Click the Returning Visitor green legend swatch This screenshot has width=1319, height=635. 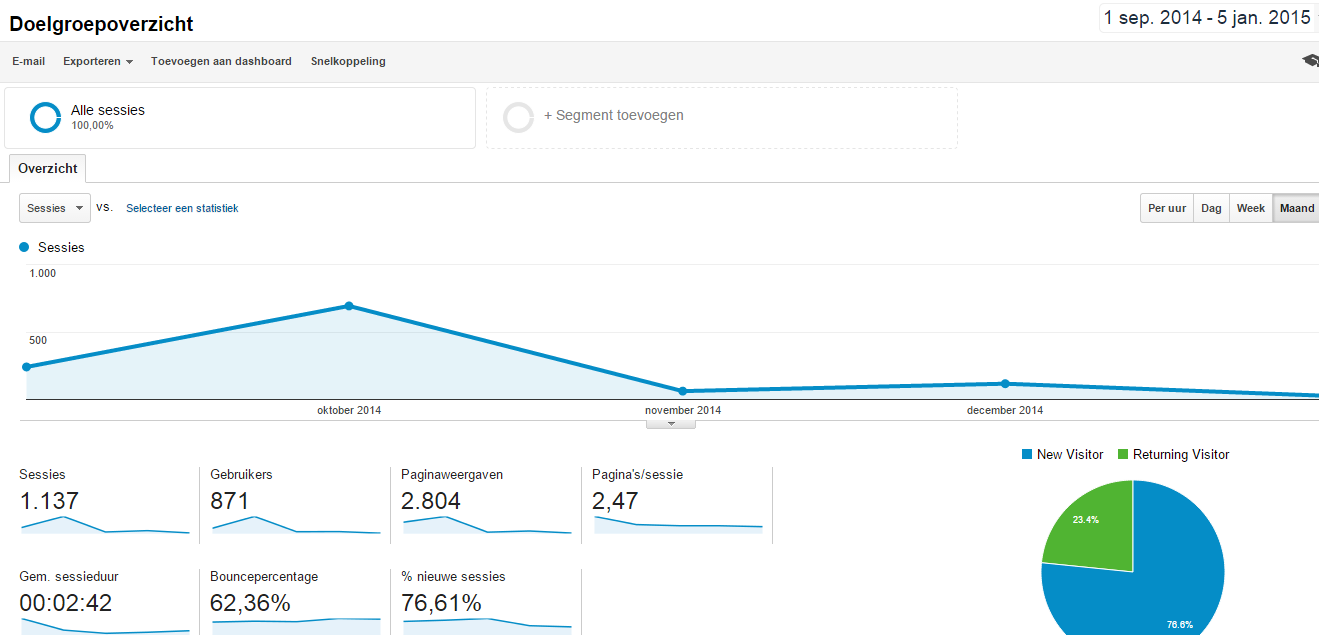(1122, 455)
